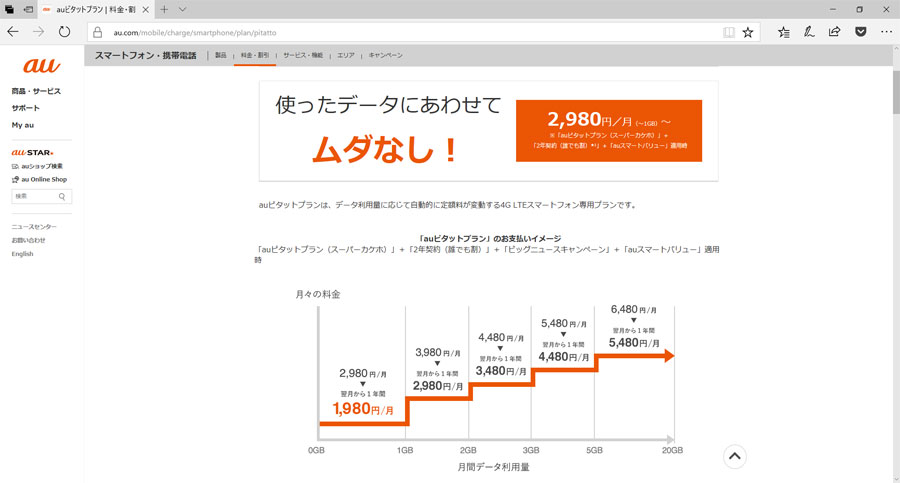
Task: Select the 料金・割引 navigation tab
Action: point(255,55)
